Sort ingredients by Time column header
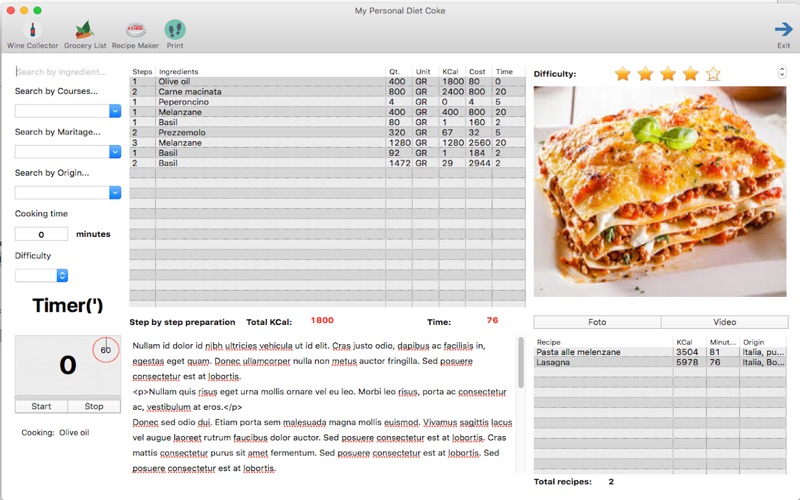The width and height of the screenshot is (800, 500). pyautogui.click(x=509, y=72)
